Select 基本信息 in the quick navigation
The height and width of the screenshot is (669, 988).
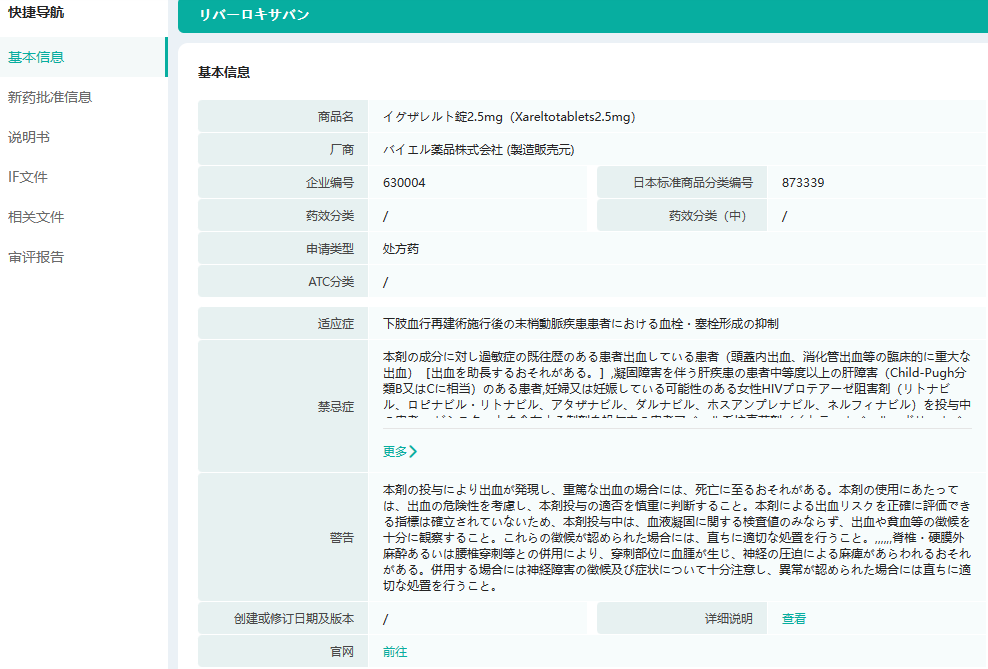pos(36,57)
